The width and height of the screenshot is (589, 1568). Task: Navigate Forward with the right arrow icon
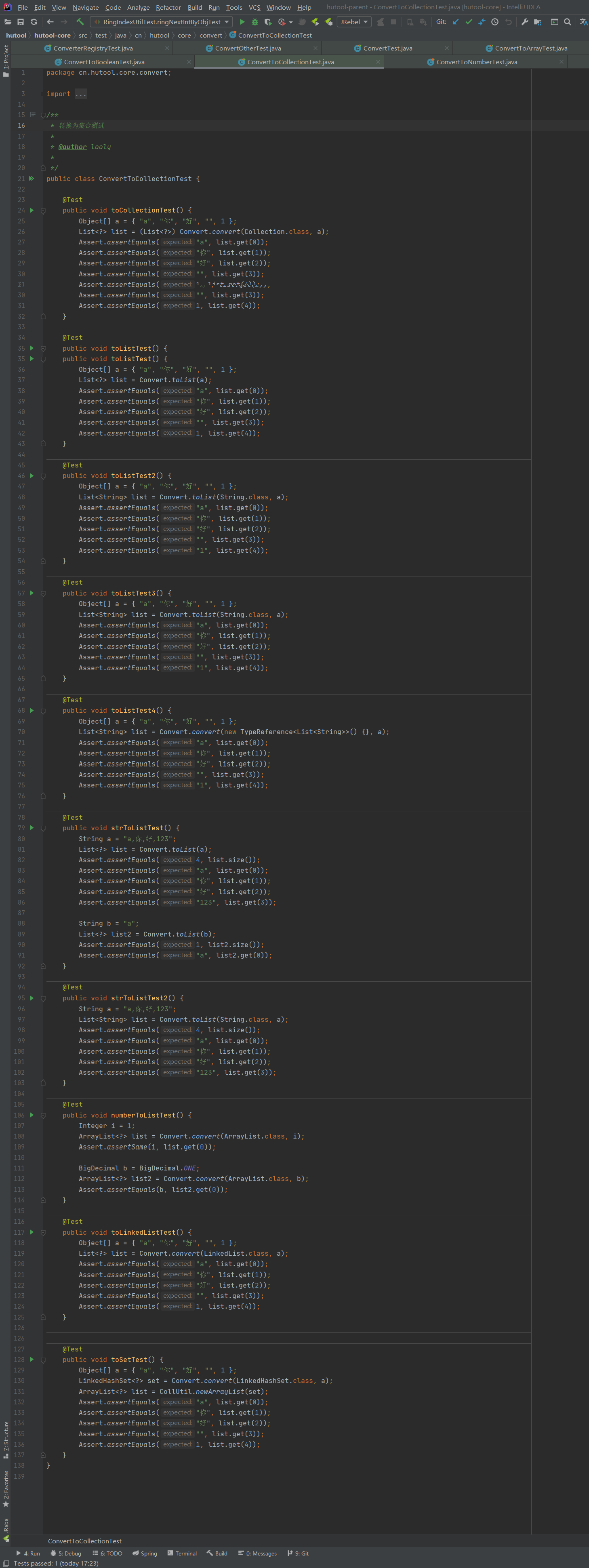click(64, 22)
